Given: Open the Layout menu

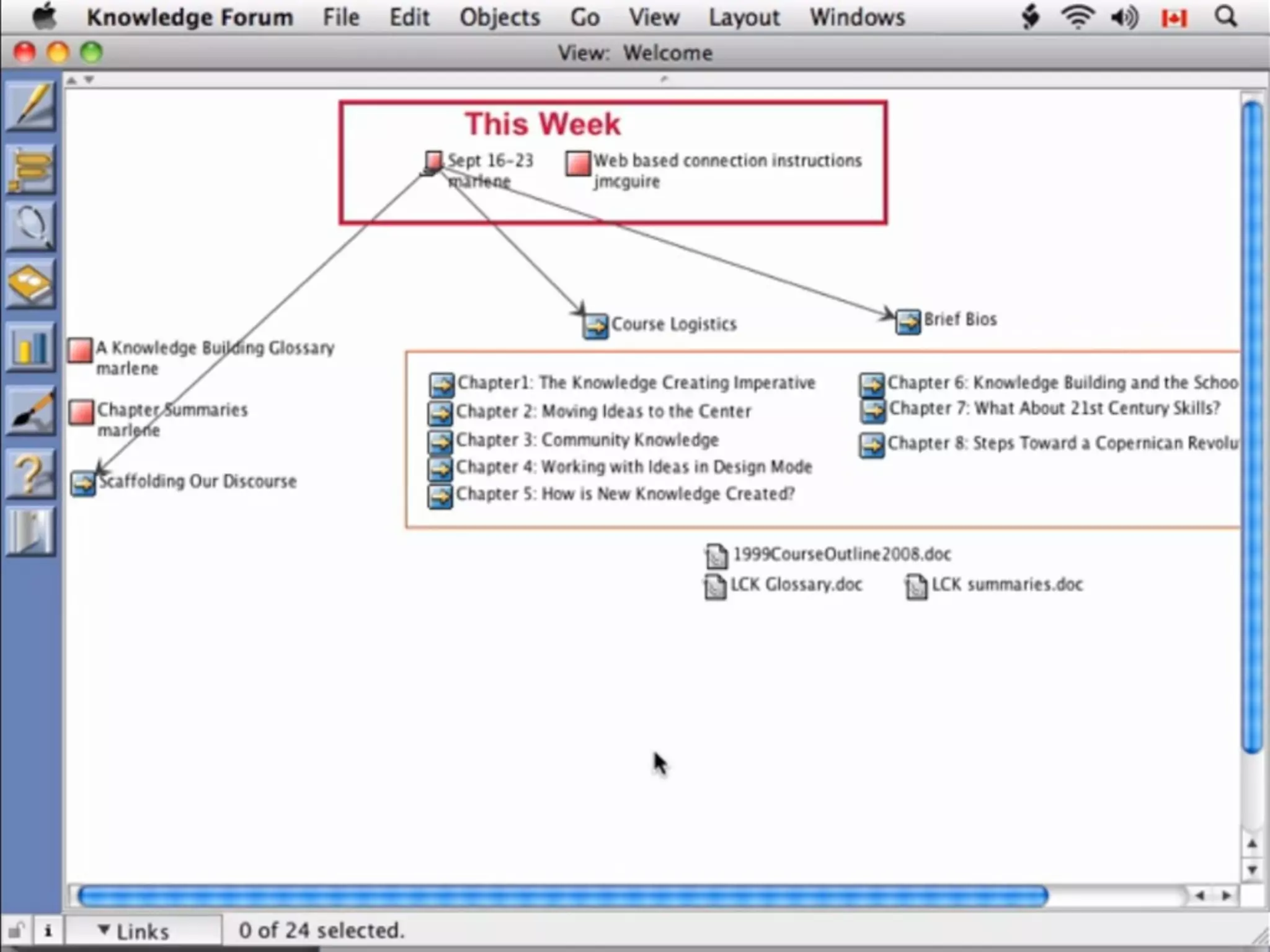Looking at the screenshot, I should [x=744, y=17].
